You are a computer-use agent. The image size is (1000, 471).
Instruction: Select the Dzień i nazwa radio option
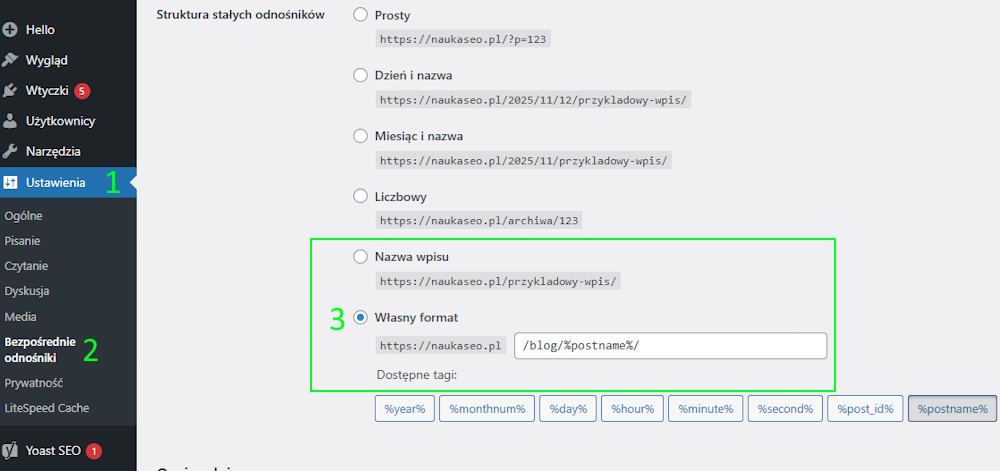coord(361,75)
